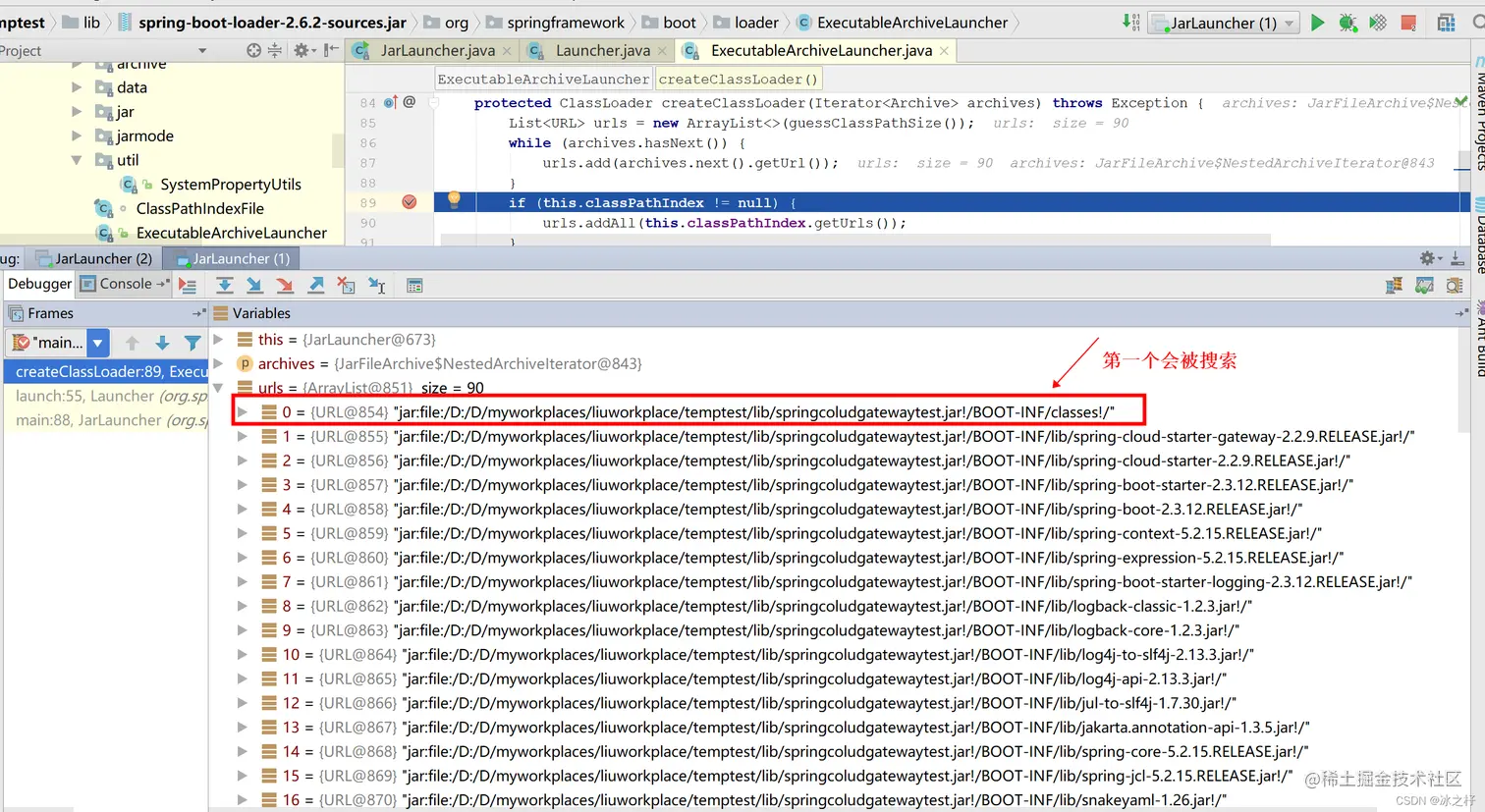The height and width of the screenshot is (812, 1485).
Task: Open the JarLauncher (1) run configuration dropdown
Action: pos(1224,23)
